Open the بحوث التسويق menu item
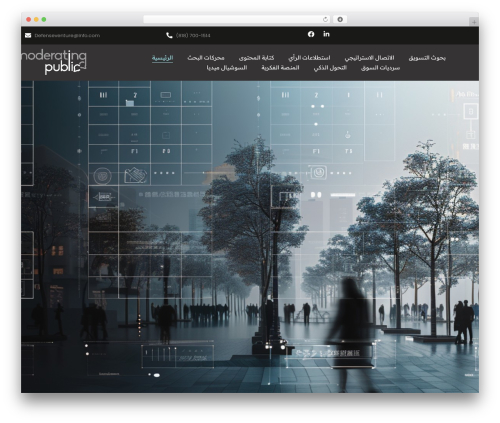 click(x=427, y=58)
